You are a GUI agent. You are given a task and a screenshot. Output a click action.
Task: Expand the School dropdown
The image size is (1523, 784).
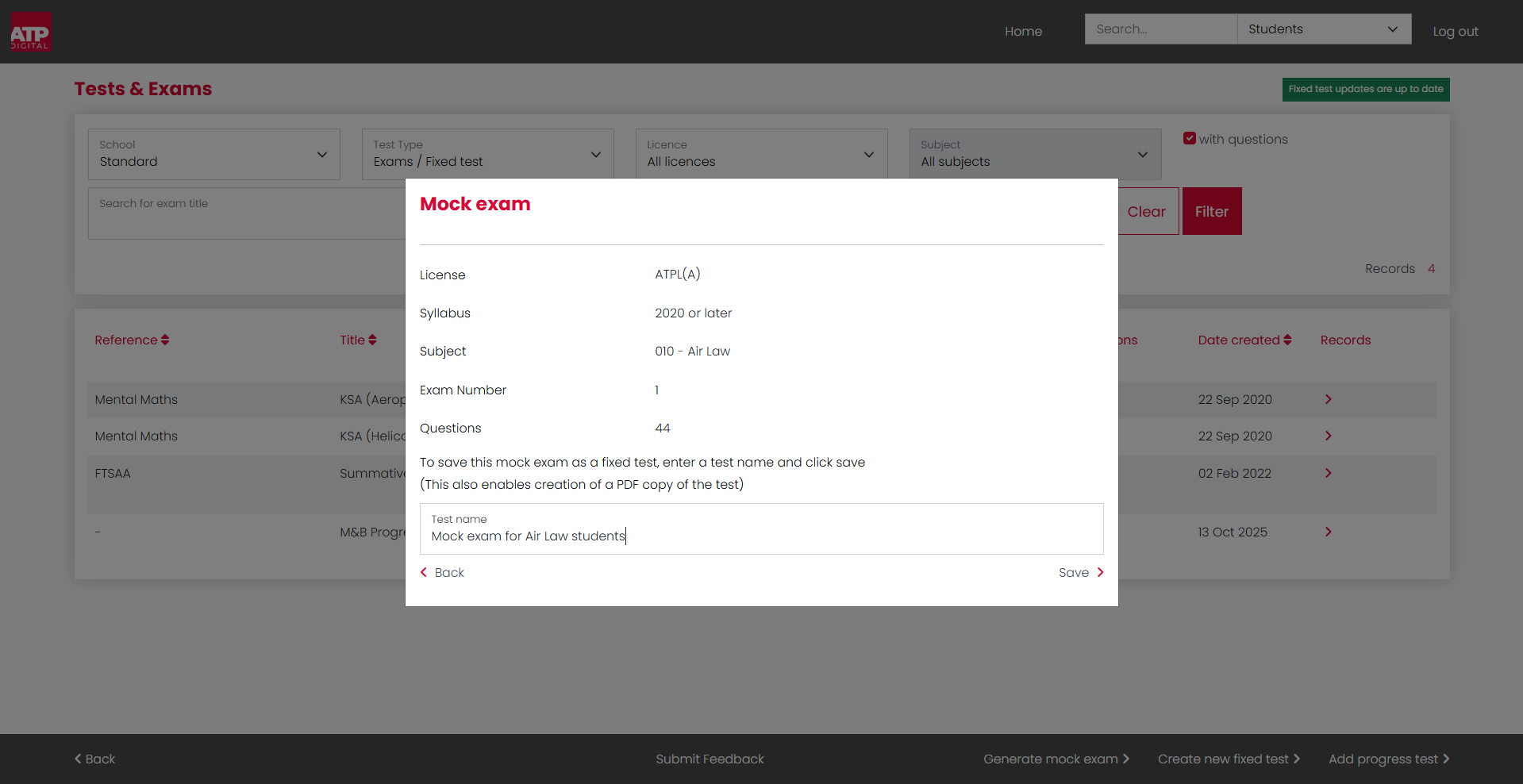(214, 154)
